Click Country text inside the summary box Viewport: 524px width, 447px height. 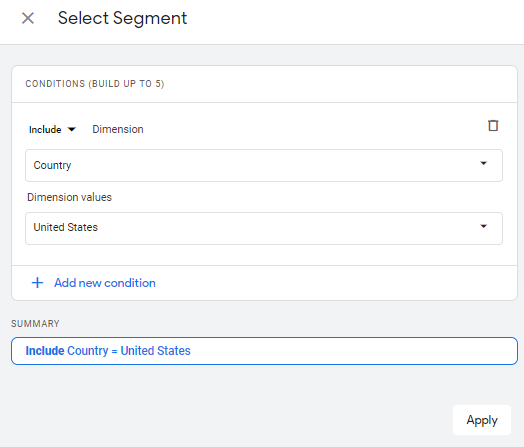tap(88, 351)
